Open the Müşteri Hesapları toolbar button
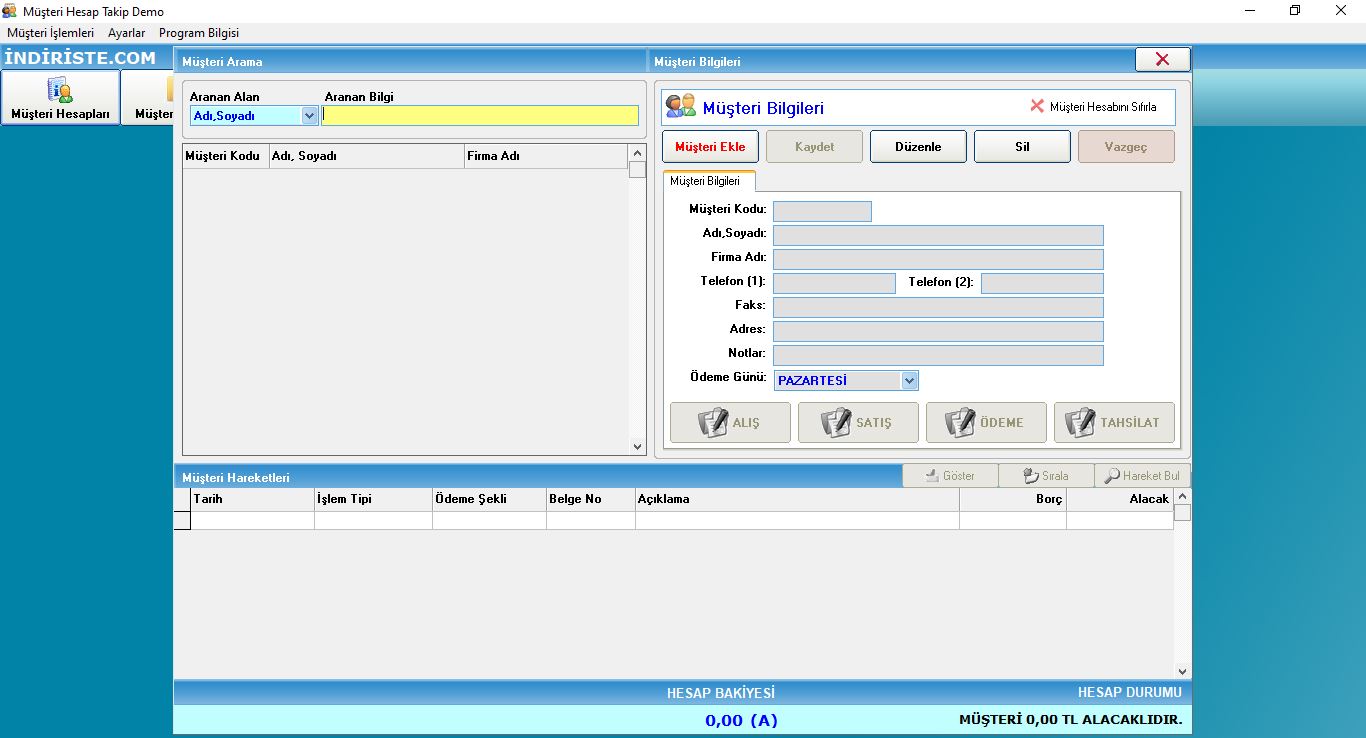1366x738 pixels. coord(61,97)
